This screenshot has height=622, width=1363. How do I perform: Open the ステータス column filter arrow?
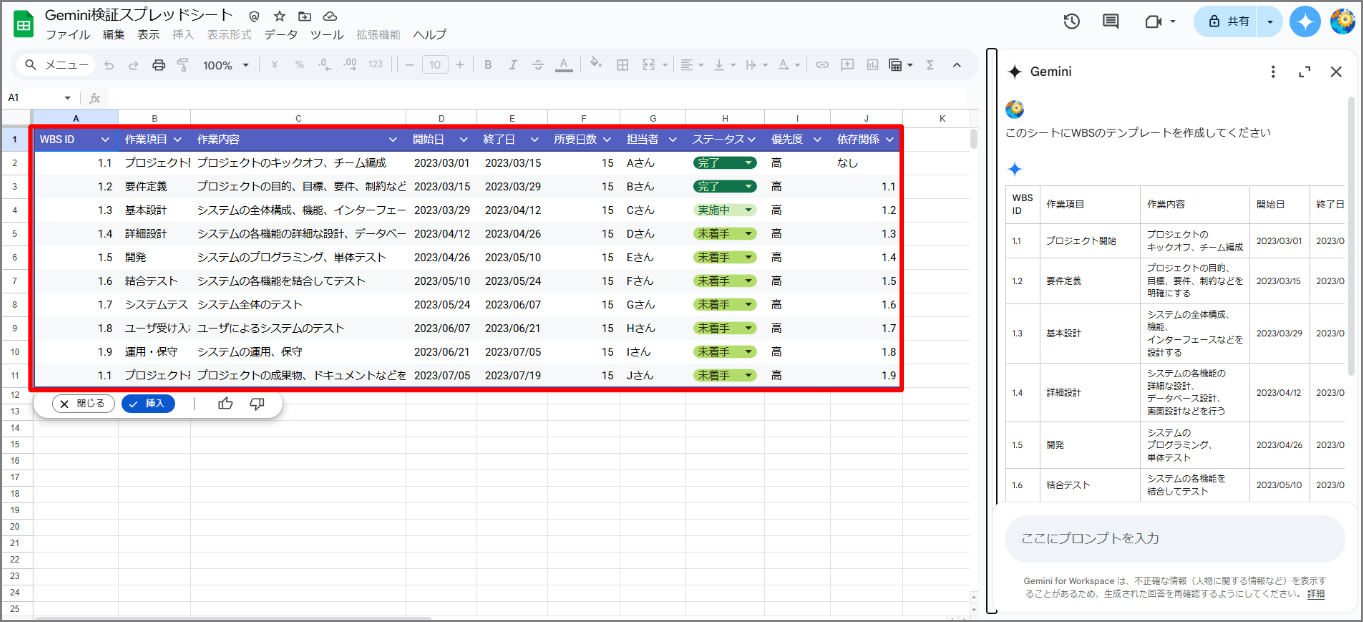[x=751, y=140]
